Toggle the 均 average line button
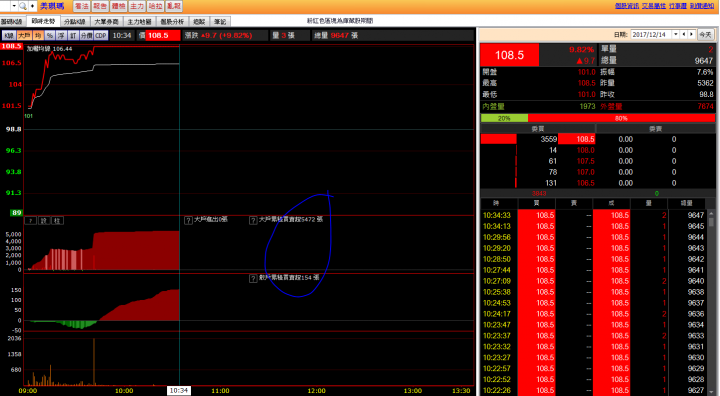The image size is (720, 396). tap(38, 35)
